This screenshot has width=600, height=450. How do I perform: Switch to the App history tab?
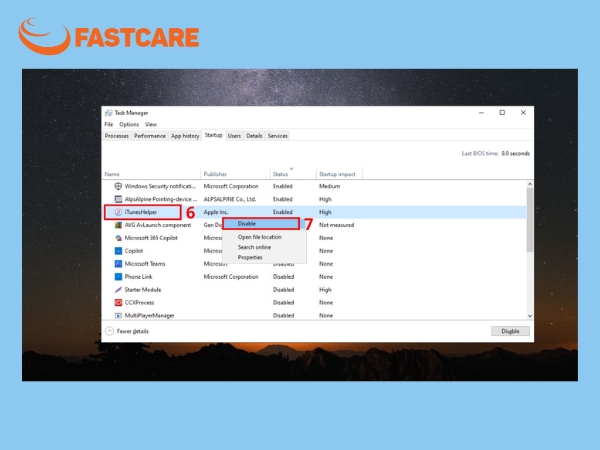(185, 136)
